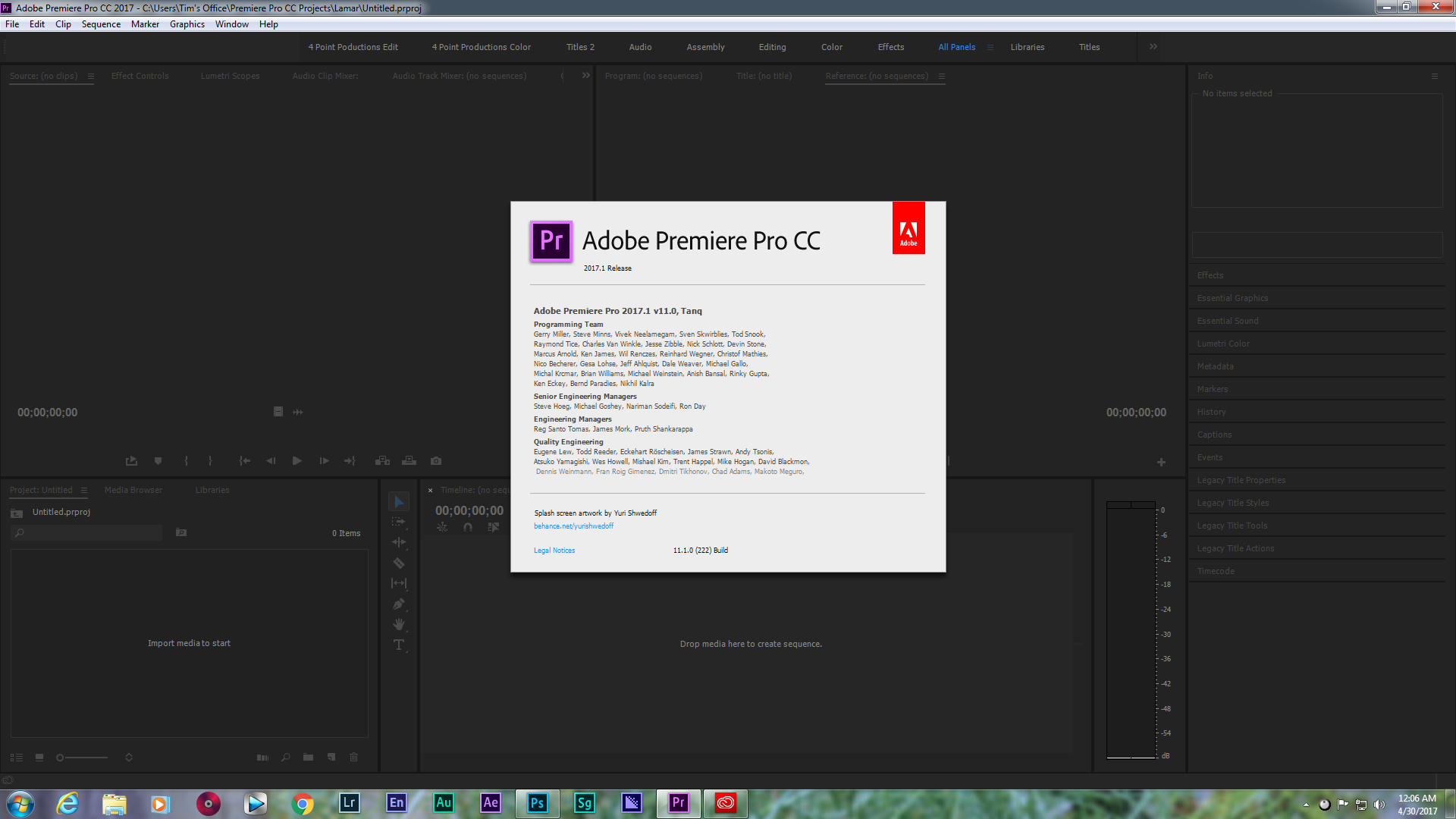This screenshot has height=819, width=1456.
Task: Click the Source monitor timecode 00;00;00;00
Action: [48, 413]
